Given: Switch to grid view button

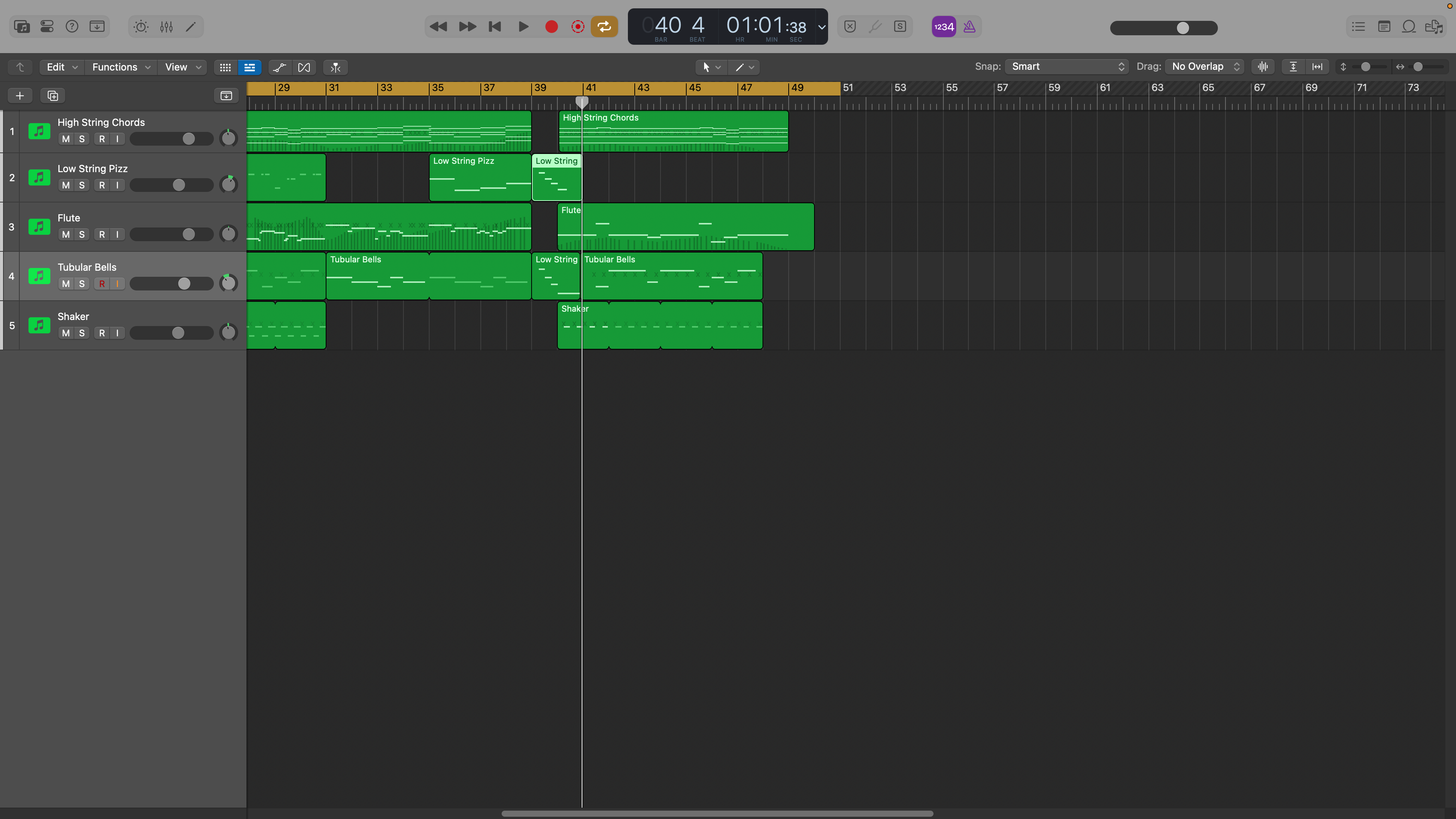Looking at the screenshot, I should pos(226,67).
